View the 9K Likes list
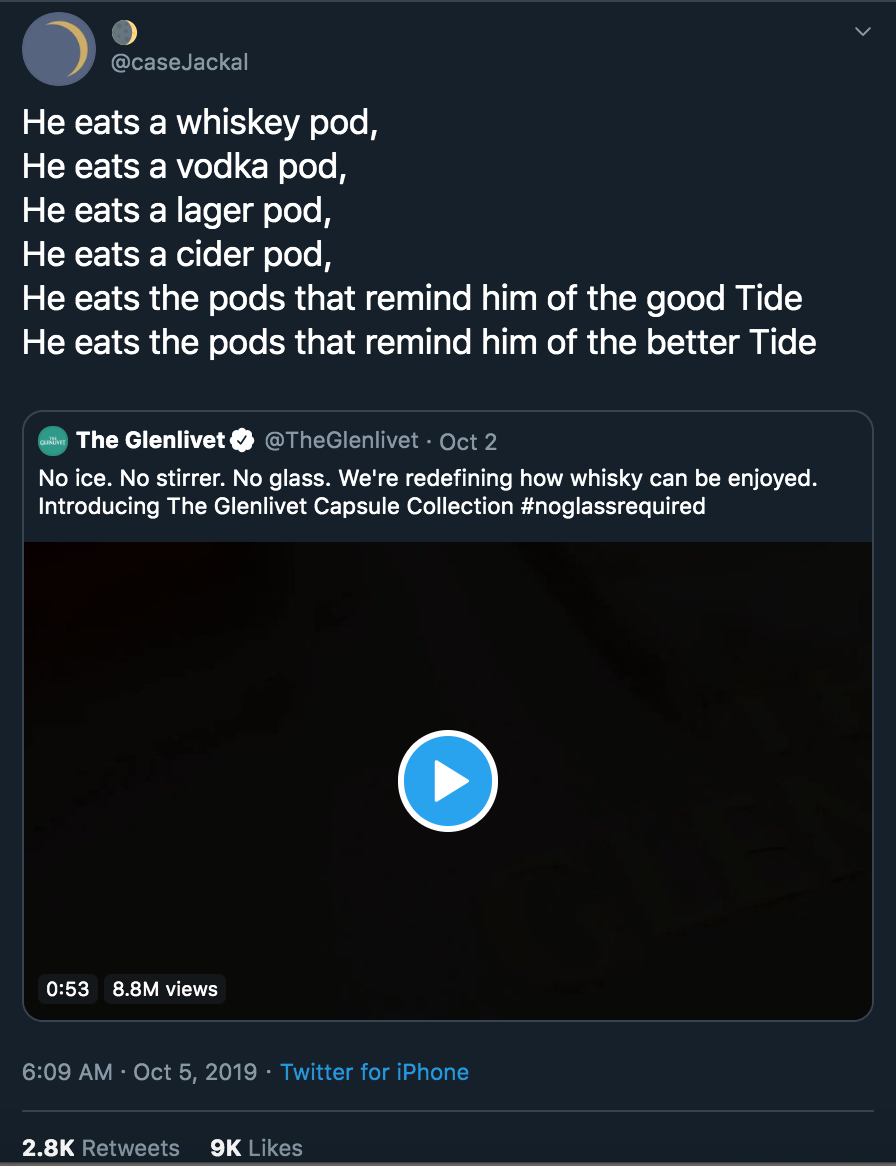This screenshot has height=1166, width=896. (256, 1148)
